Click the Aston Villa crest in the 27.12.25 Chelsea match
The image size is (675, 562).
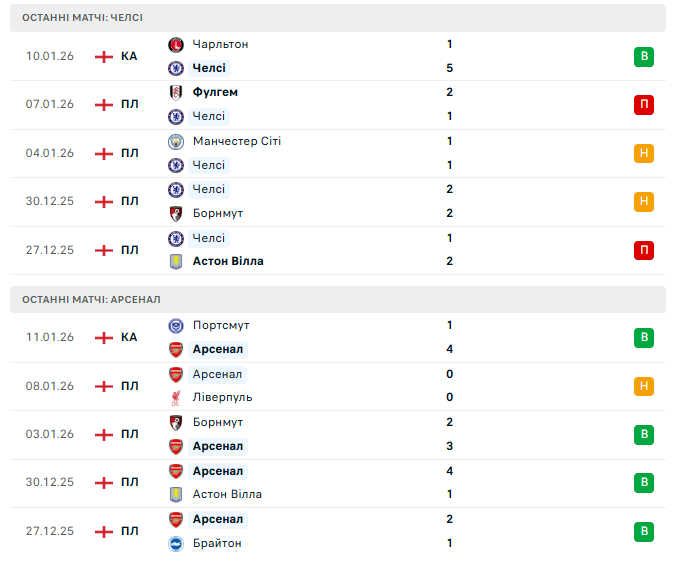pyautogui.click(x=176, y=261)
